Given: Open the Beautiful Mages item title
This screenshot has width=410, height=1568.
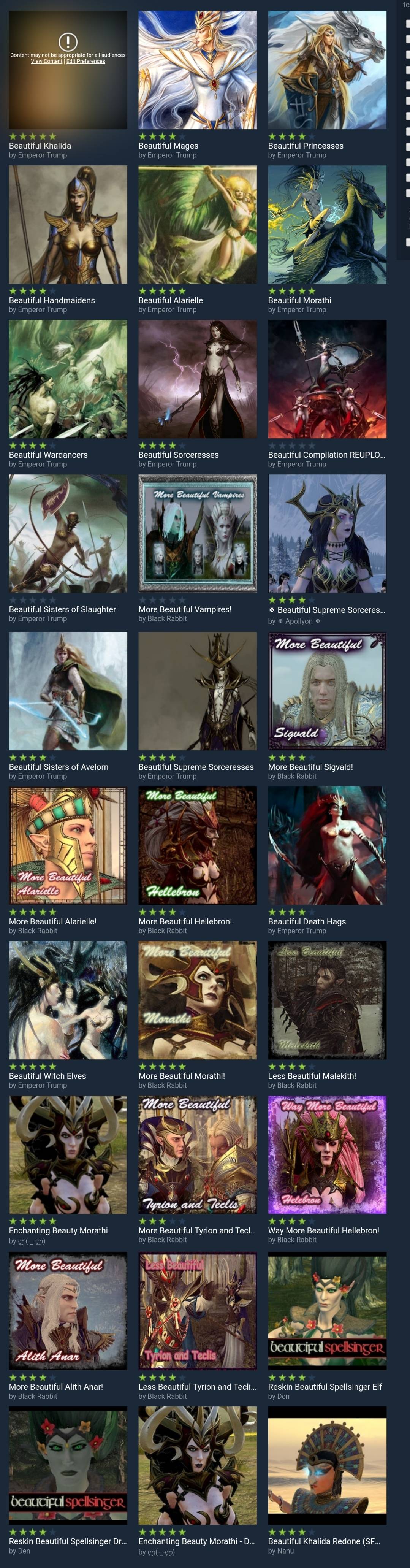Looking at the screenshot, I should (168, 146).
